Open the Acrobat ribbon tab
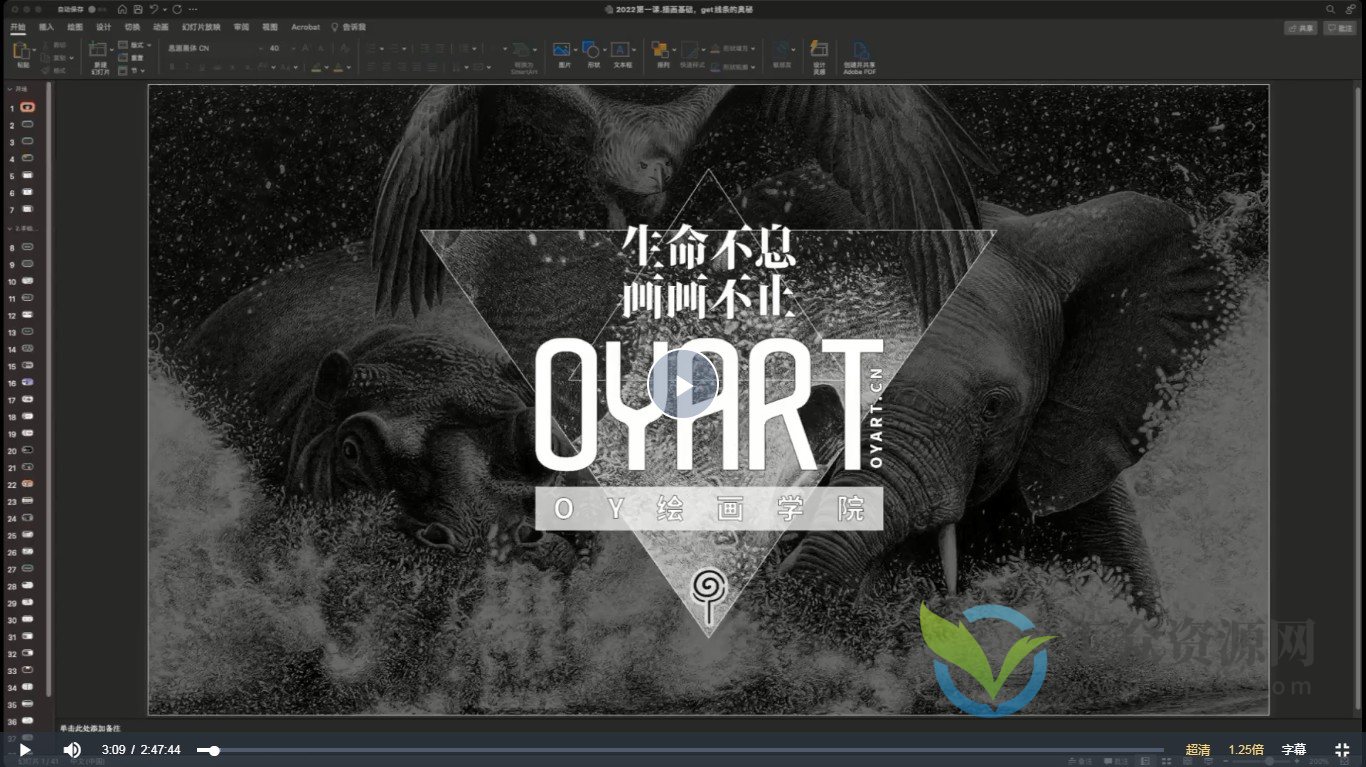Viewport: 1366px width, 767px height. pos(305,27)
